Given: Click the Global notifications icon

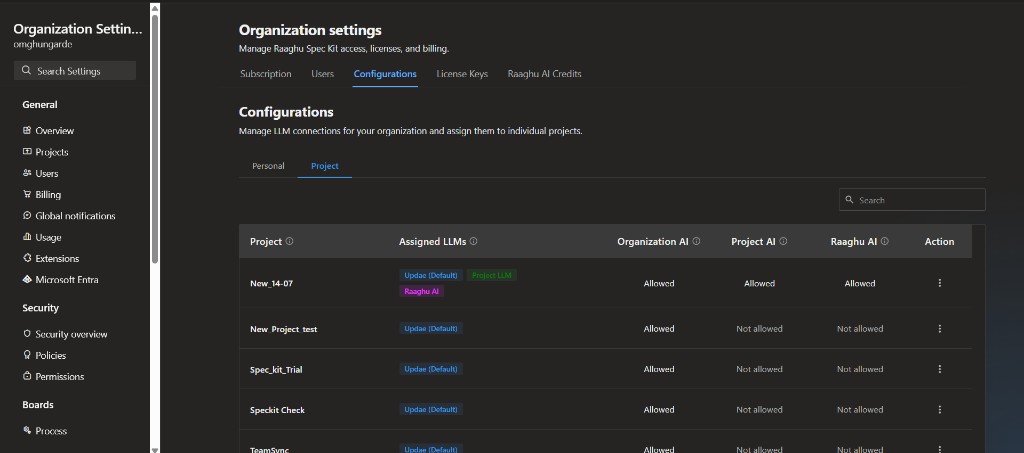Looking at the screenshot, I should (x=27, y=215).
